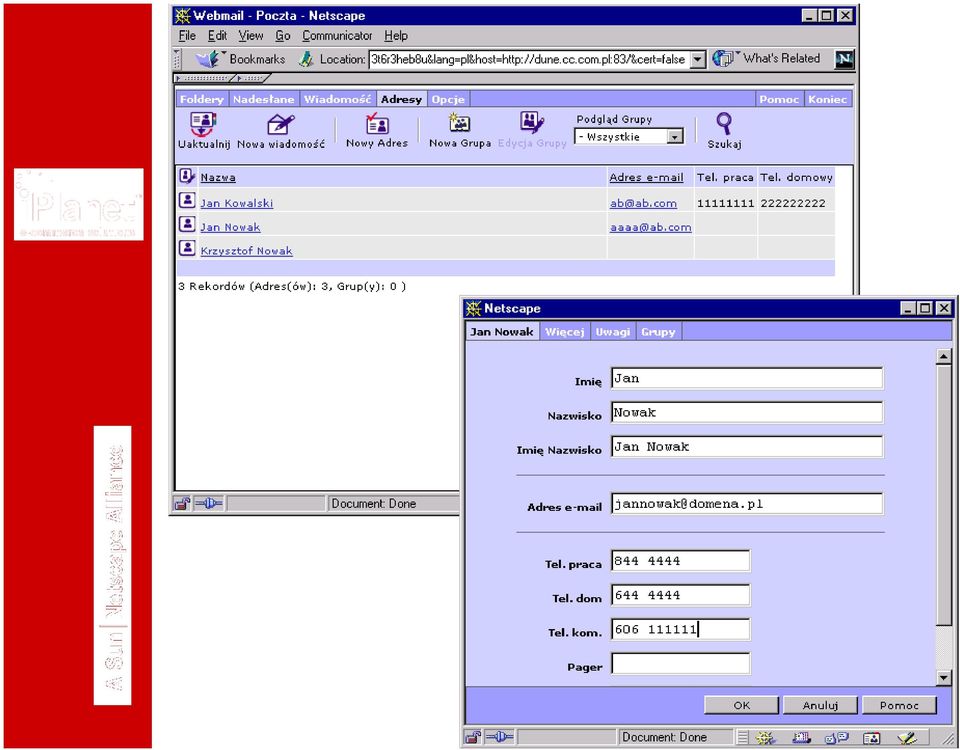The height and width of the screenshot is (750, 960).
Task: Open Inbox mailbox from component bar
Action: tap(801, 738)
